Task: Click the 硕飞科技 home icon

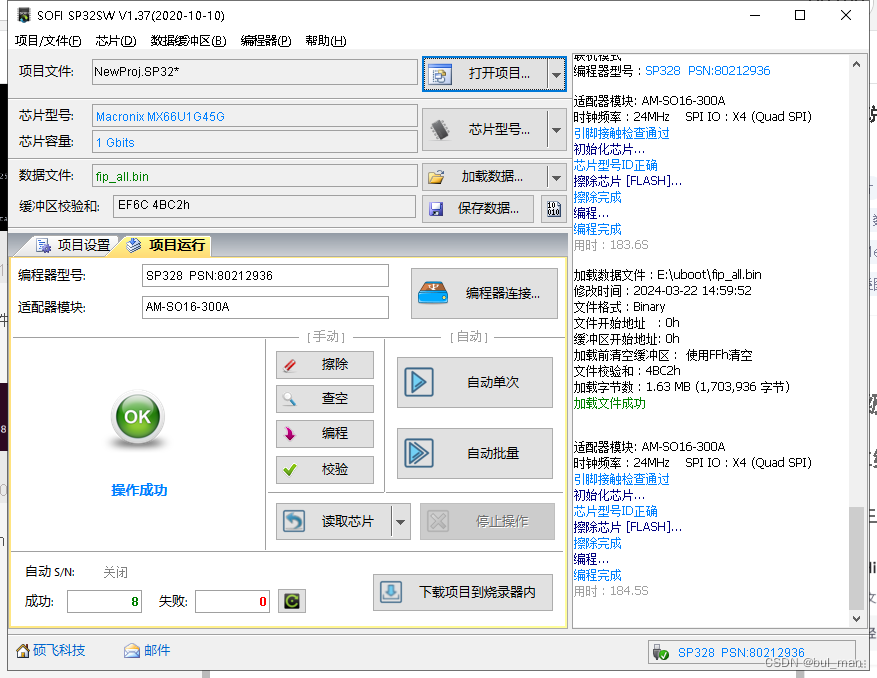Action: [23, 651]
